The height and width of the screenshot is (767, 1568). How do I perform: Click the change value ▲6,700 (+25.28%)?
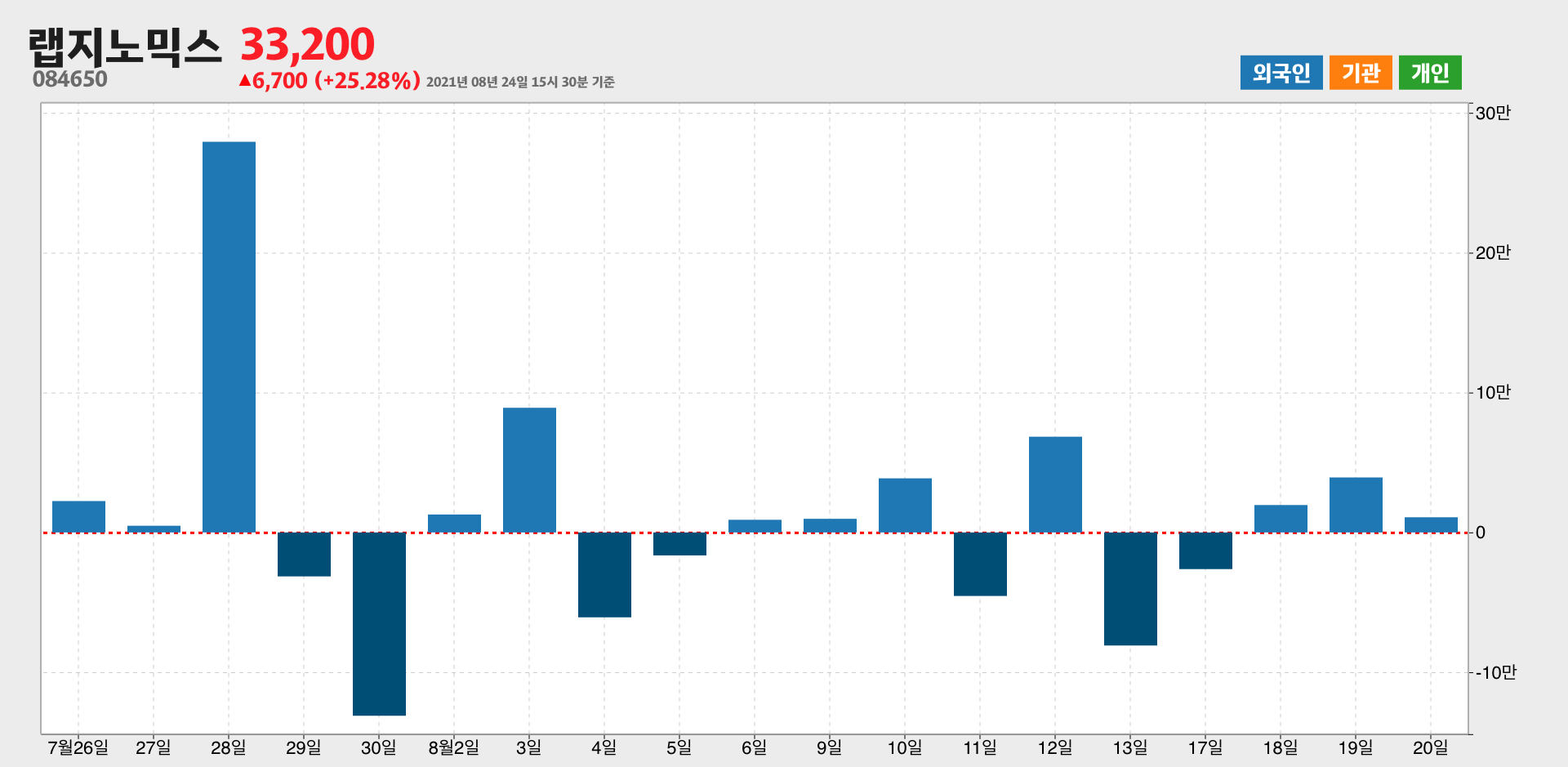pos(329,80)
